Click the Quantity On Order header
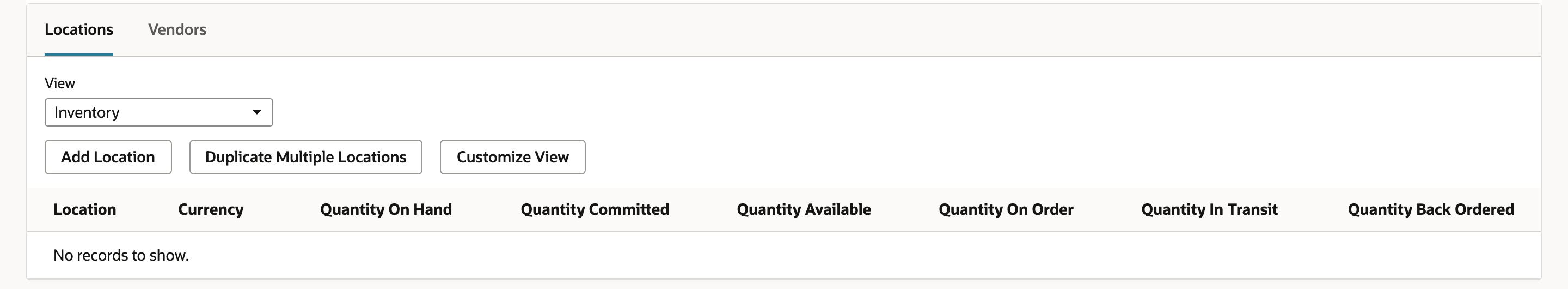Image resolution: width=1568 pixels, height=289 pixels. coord(1006,209)
